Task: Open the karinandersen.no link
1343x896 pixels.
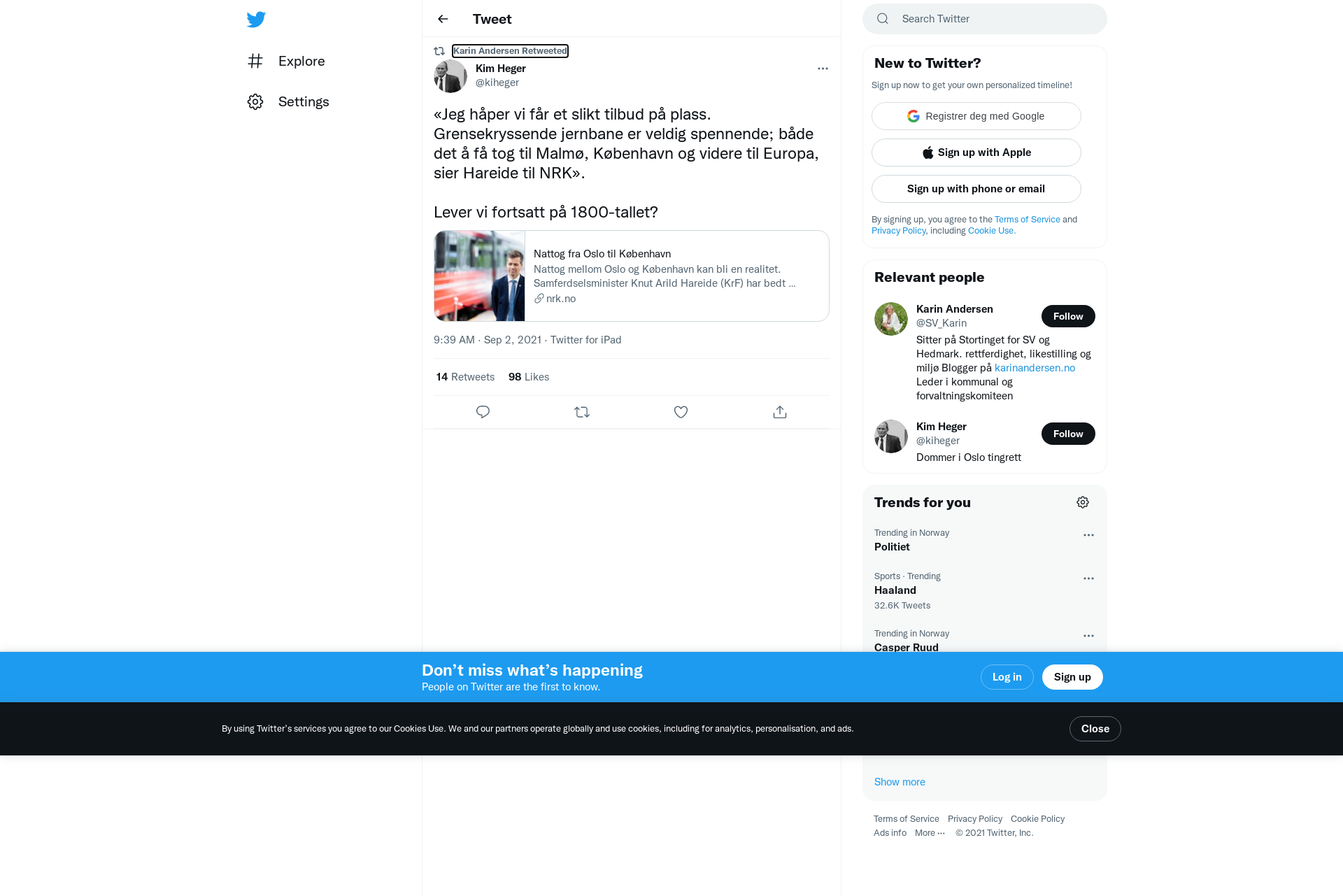Action: pyautogui.click(x=1035, y=368)
